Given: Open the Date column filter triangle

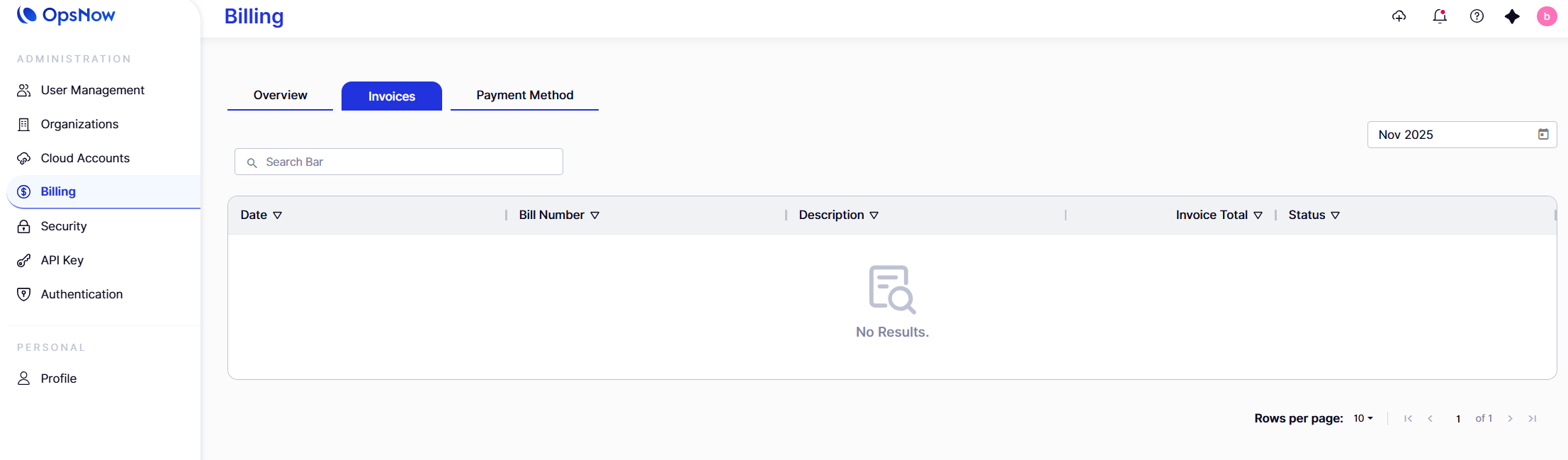Looking at the screenshot, I should click(278, 215).
